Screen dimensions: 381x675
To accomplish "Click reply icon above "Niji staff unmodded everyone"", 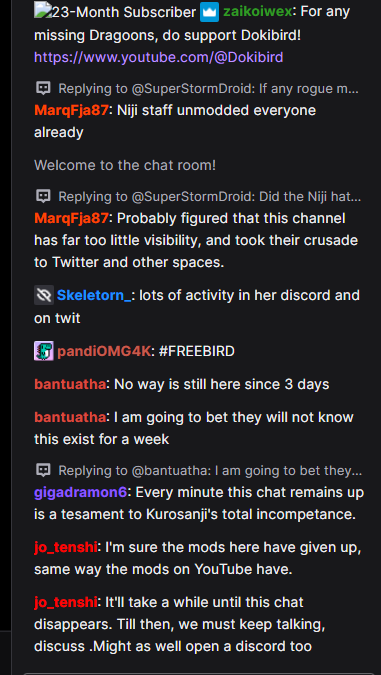I will pos(43,88).
